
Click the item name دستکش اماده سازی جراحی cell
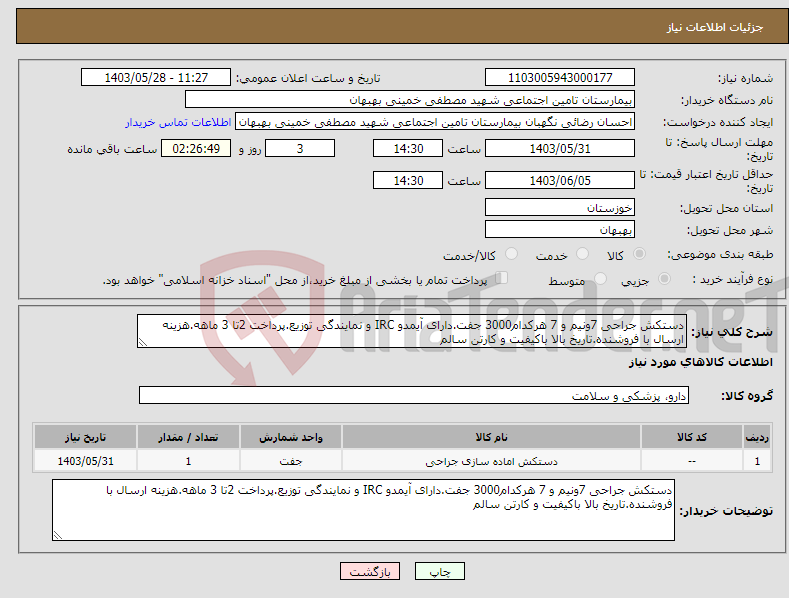coord(491,461)
